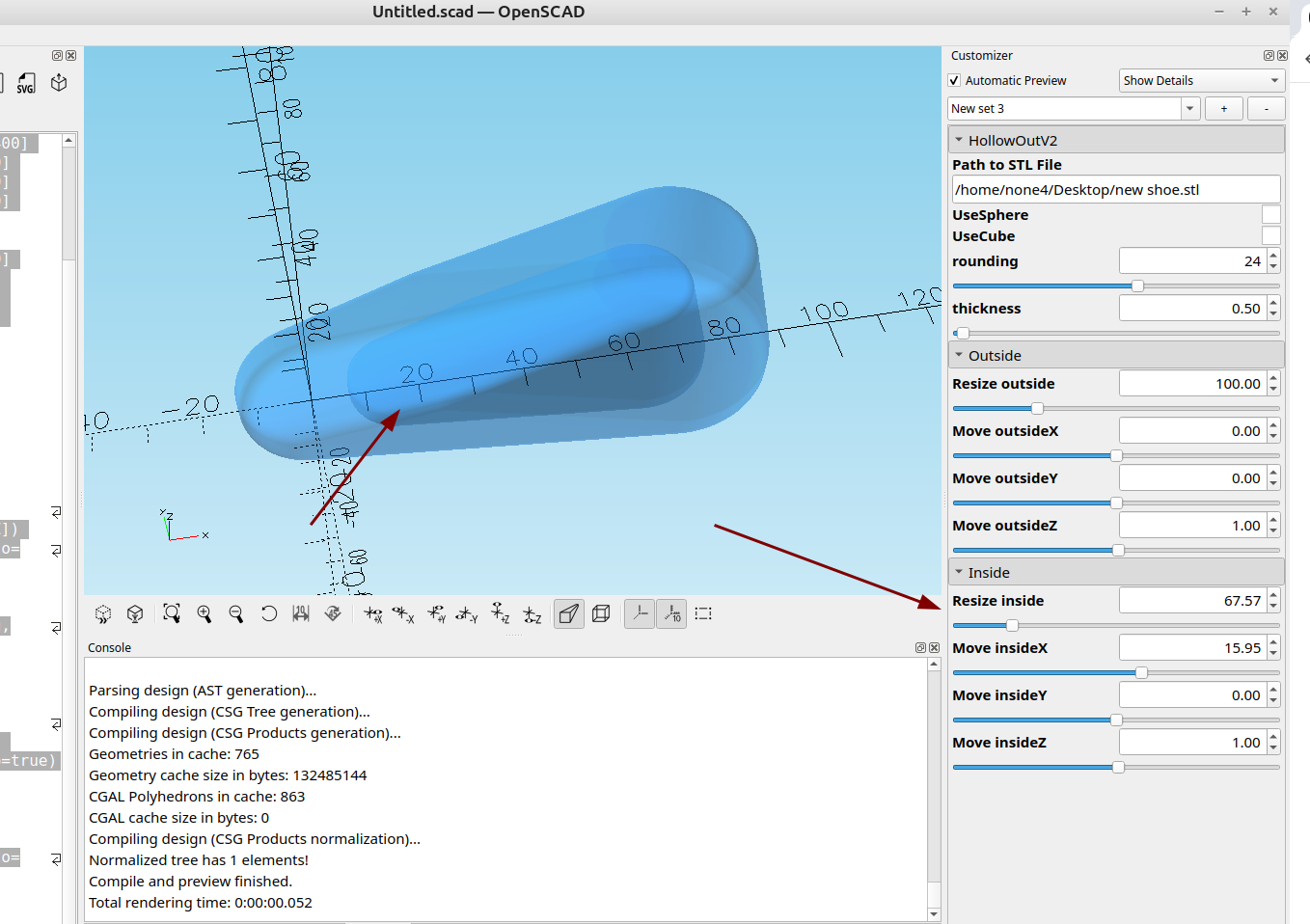Decrease Resize inside with down stepper

(x=1273, y=607)
